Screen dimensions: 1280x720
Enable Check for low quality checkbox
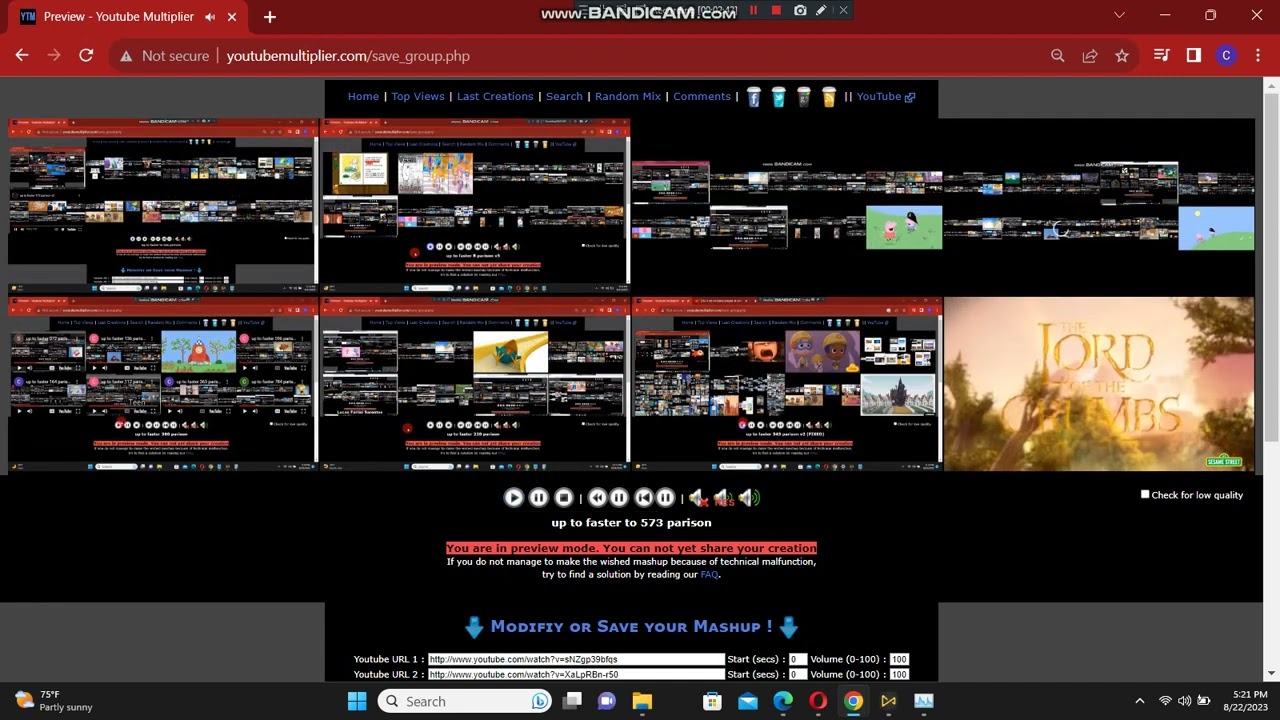click(1145, 494)
